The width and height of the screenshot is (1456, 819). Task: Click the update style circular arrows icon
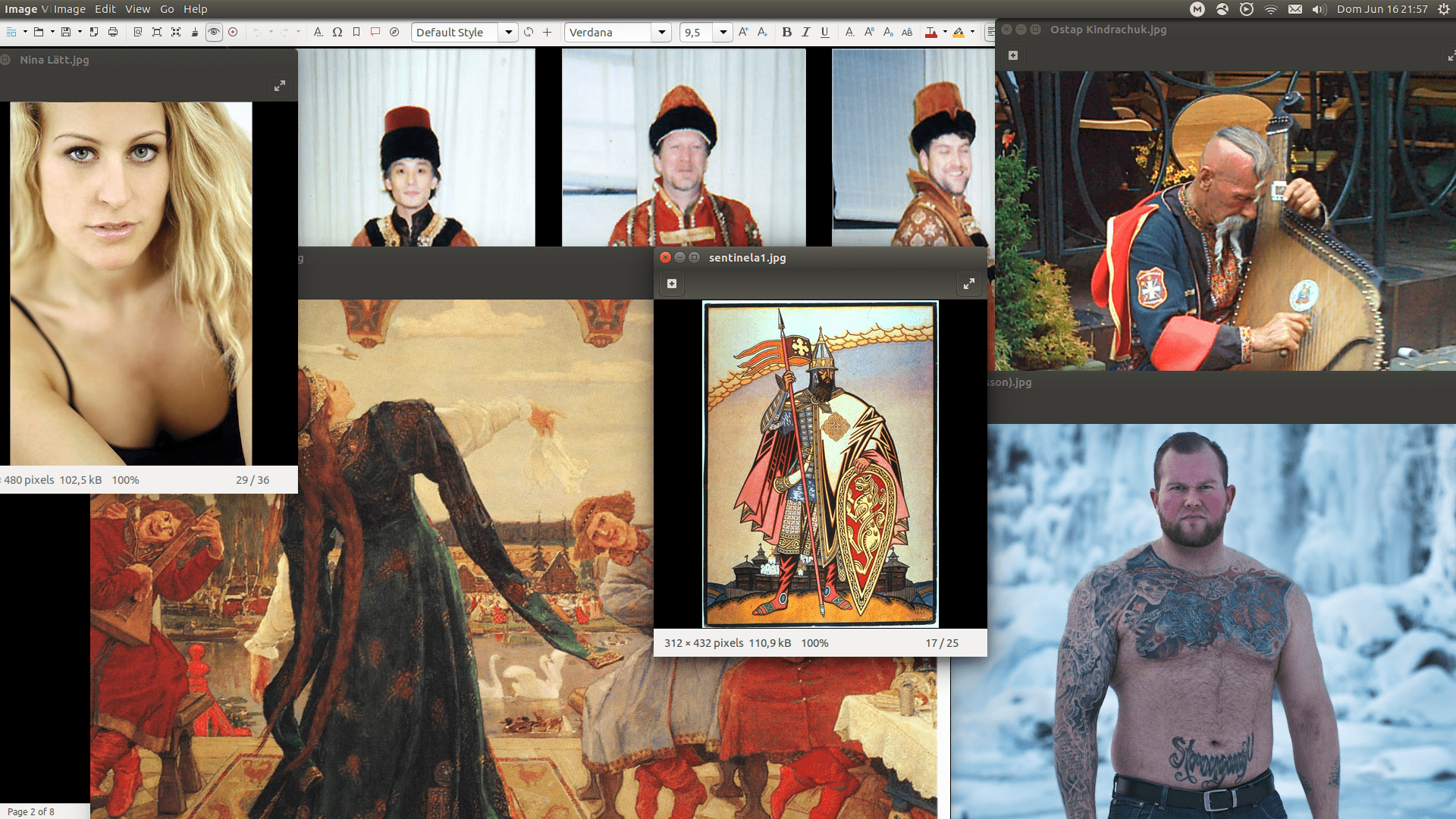coord(529,33)
